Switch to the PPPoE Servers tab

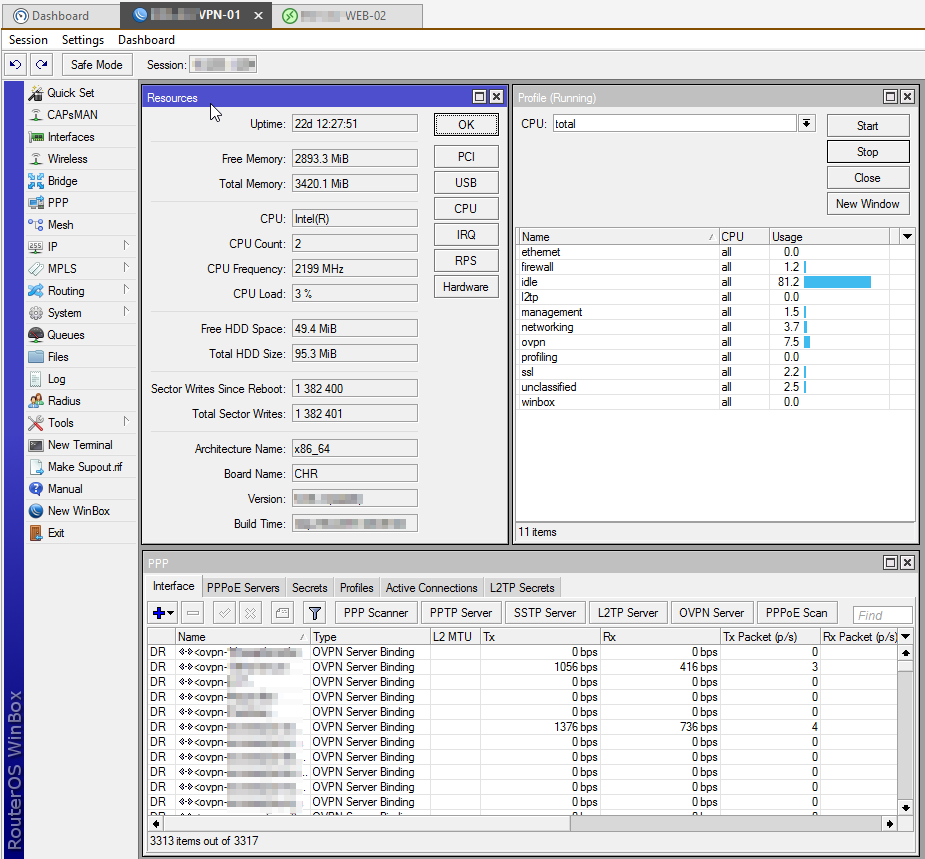pos(243,588)
